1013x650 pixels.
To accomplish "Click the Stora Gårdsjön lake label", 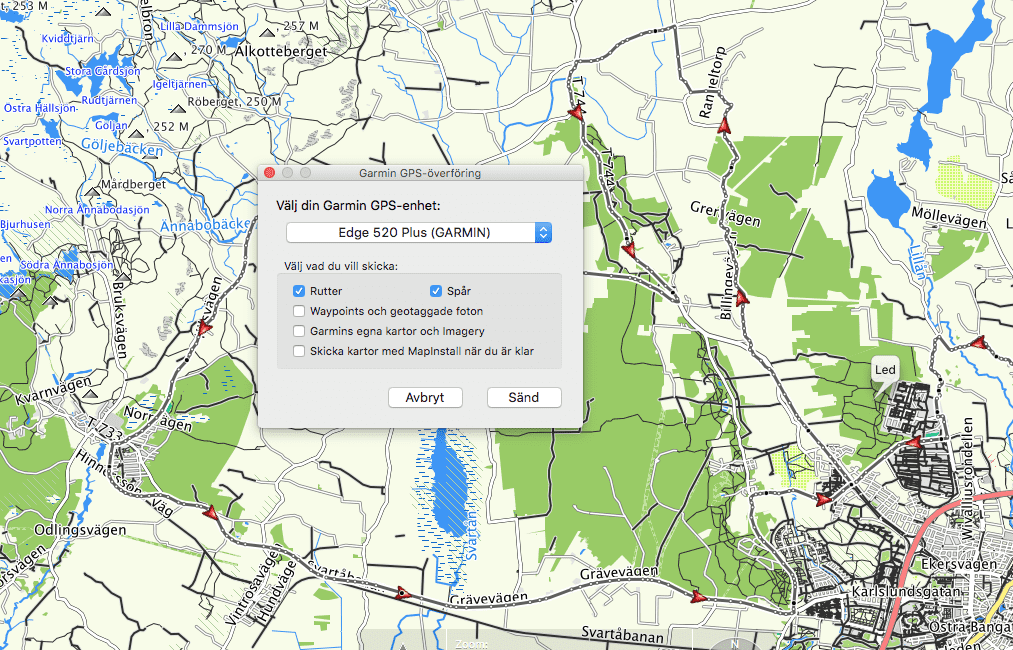I will pyautogui.click(x=103, y=71).
